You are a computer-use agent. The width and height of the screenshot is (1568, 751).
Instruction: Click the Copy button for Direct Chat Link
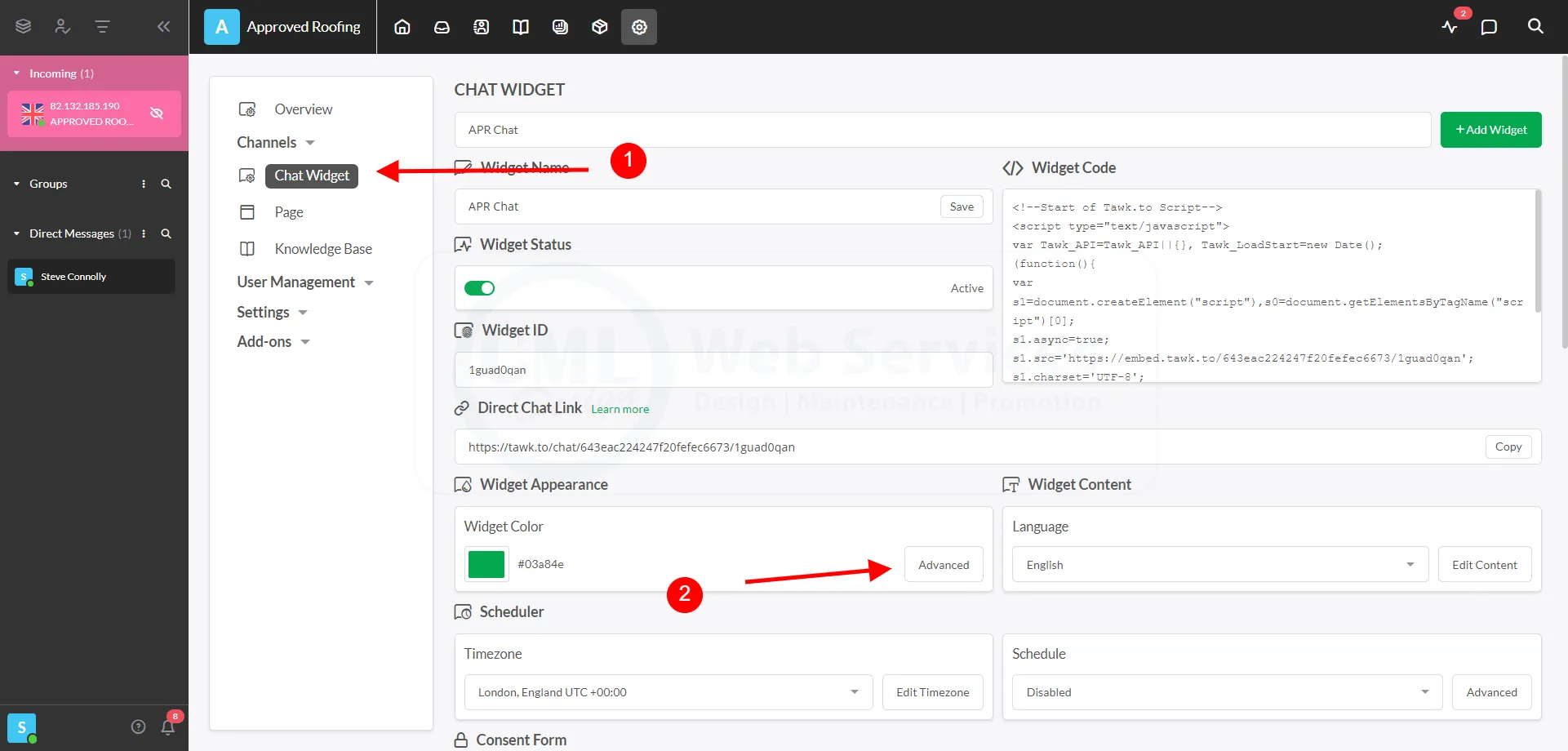(x=1508, y=447)
